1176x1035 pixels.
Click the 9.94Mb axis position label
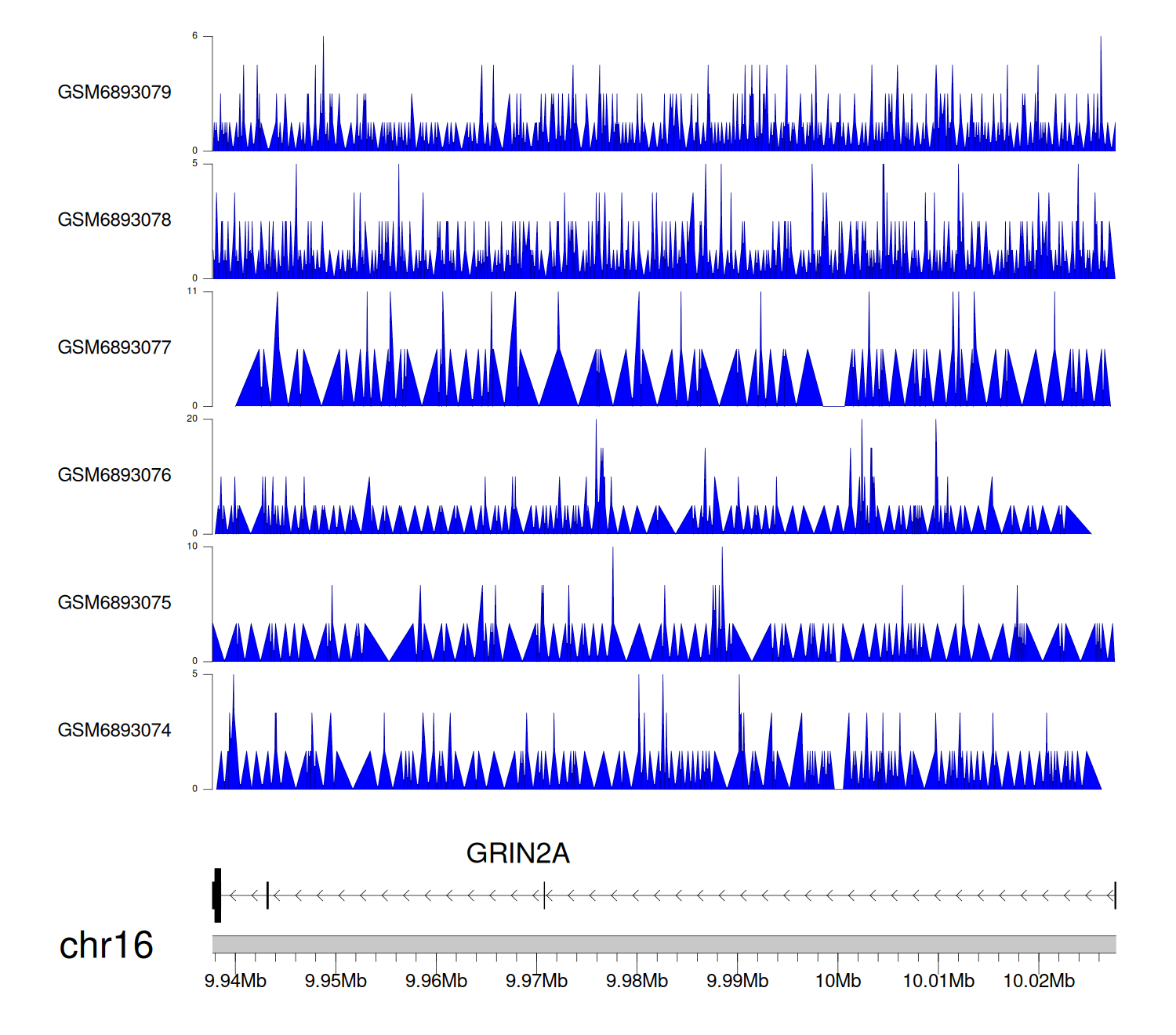pyautogui.click(x=235, y=982)
